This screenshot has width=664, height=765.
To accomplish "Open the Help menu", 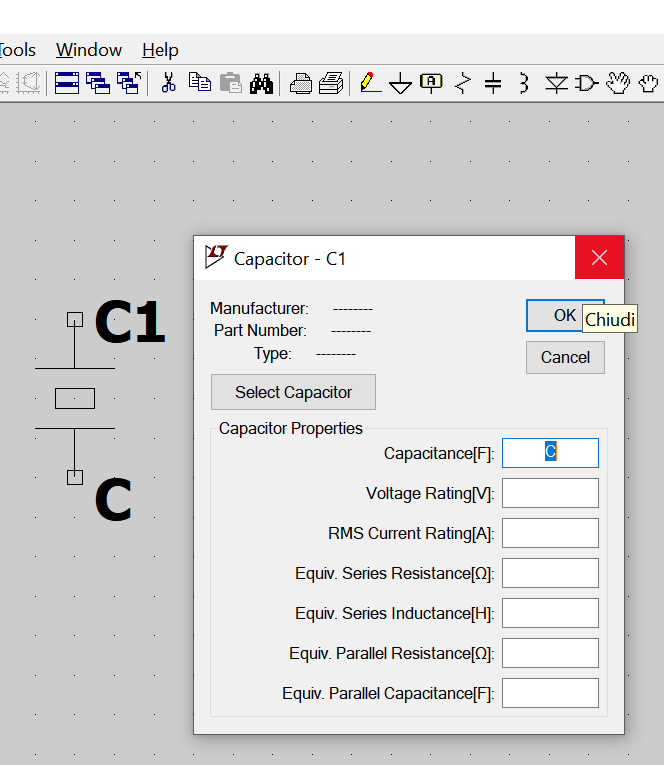I will point(160,50).
